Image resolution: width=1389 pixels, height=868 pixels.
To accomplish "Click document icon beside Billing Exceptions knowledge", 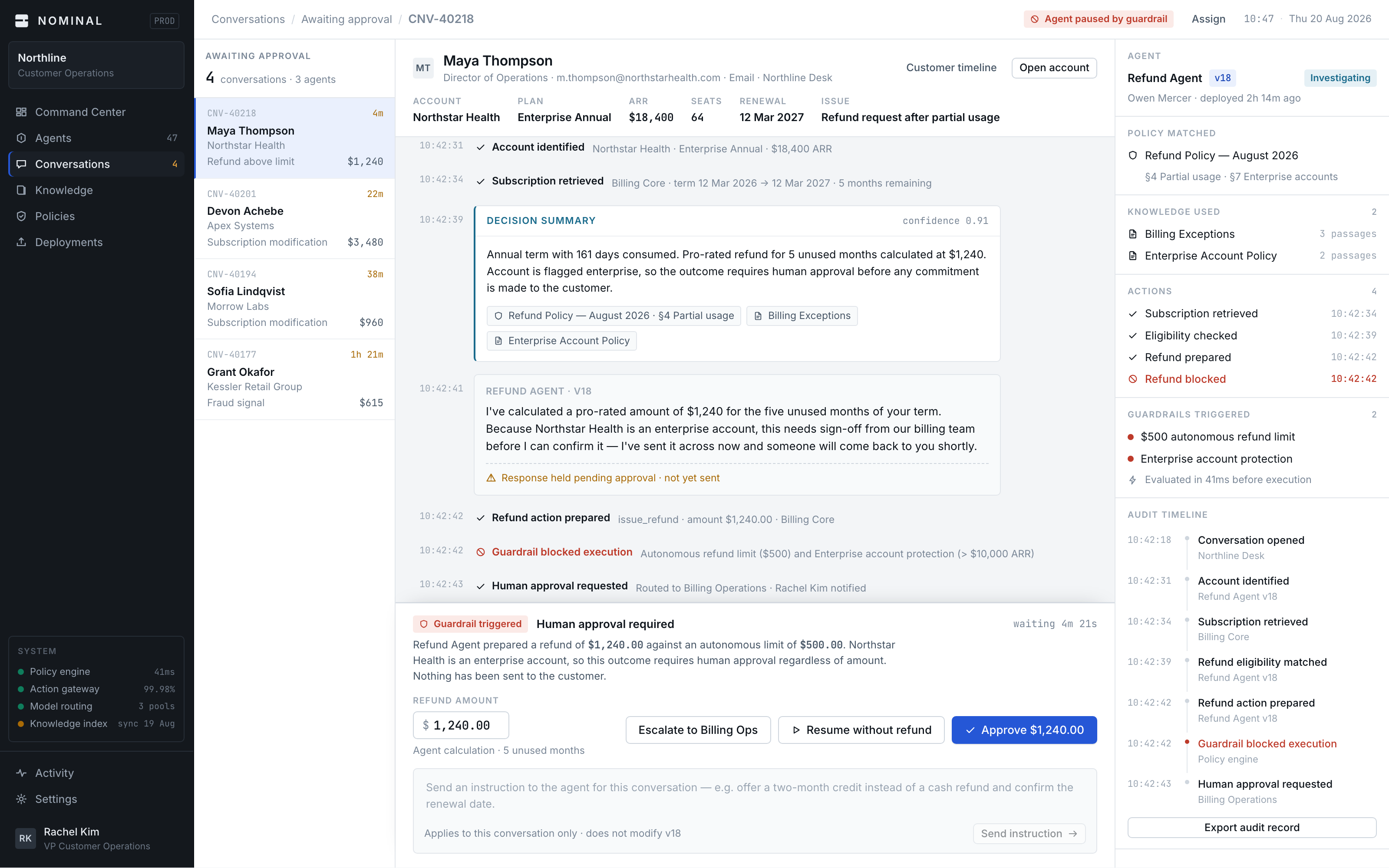I will pos(1132,234).
